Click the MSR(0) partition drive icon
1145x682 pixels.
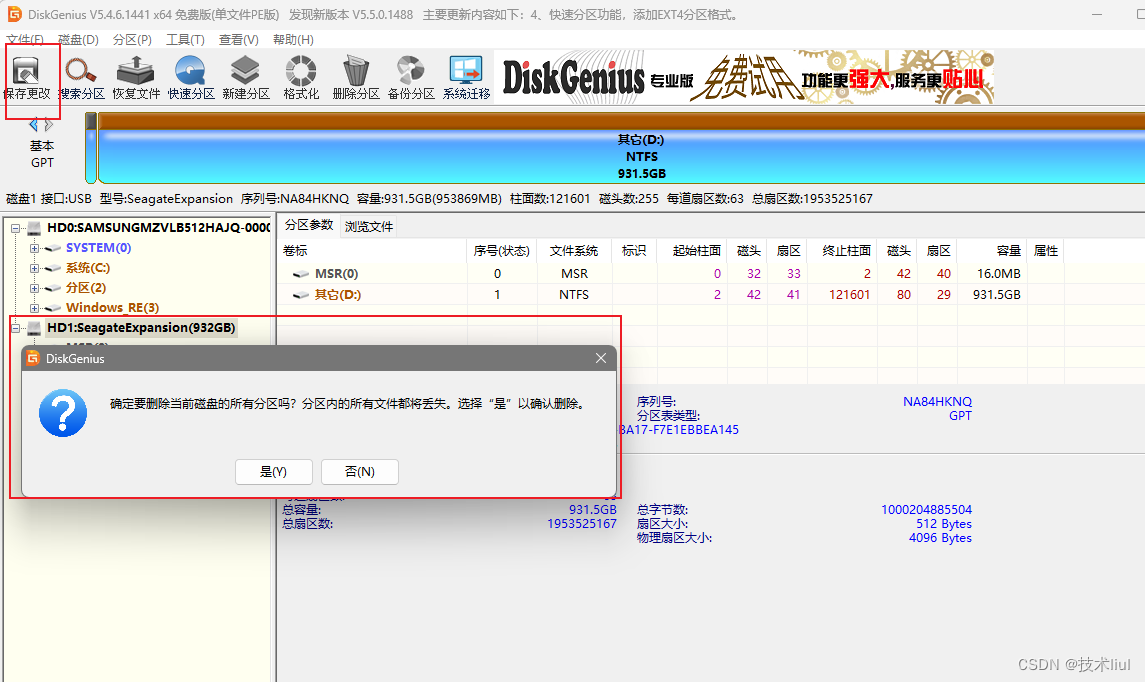click(301, 275)
